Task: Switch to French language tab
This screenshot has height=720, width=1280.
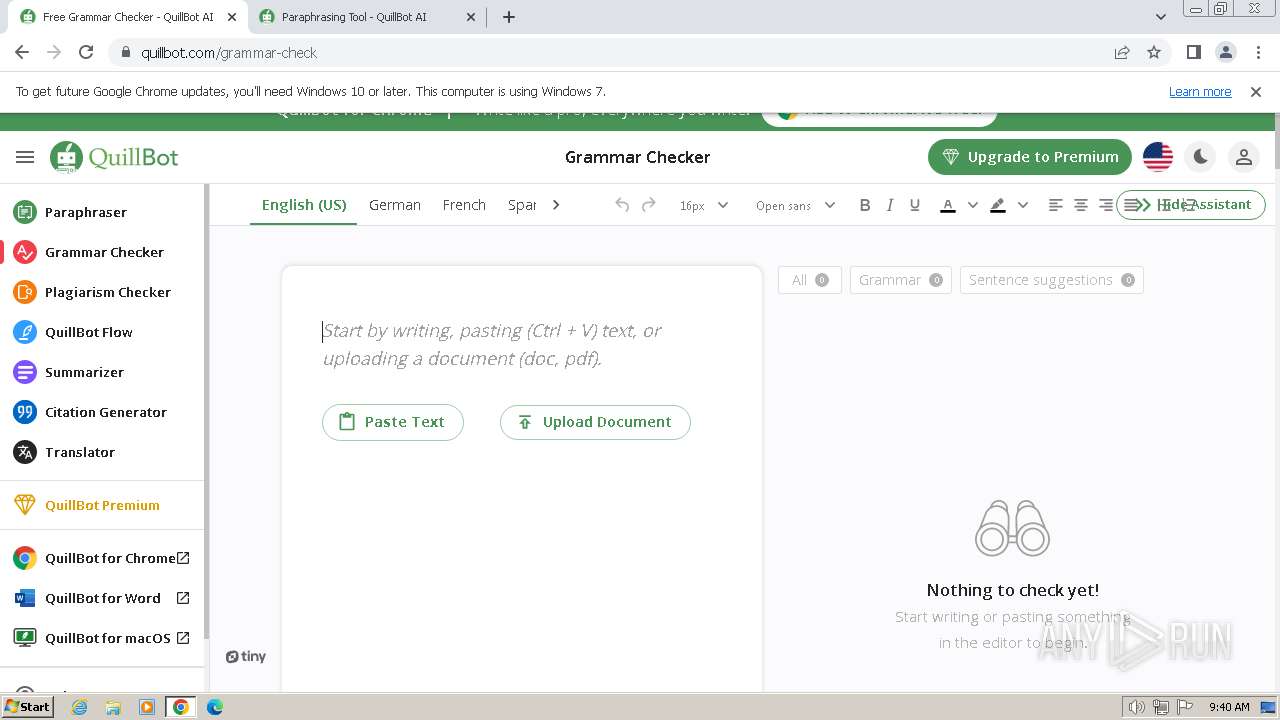Action: coord(464,205)
